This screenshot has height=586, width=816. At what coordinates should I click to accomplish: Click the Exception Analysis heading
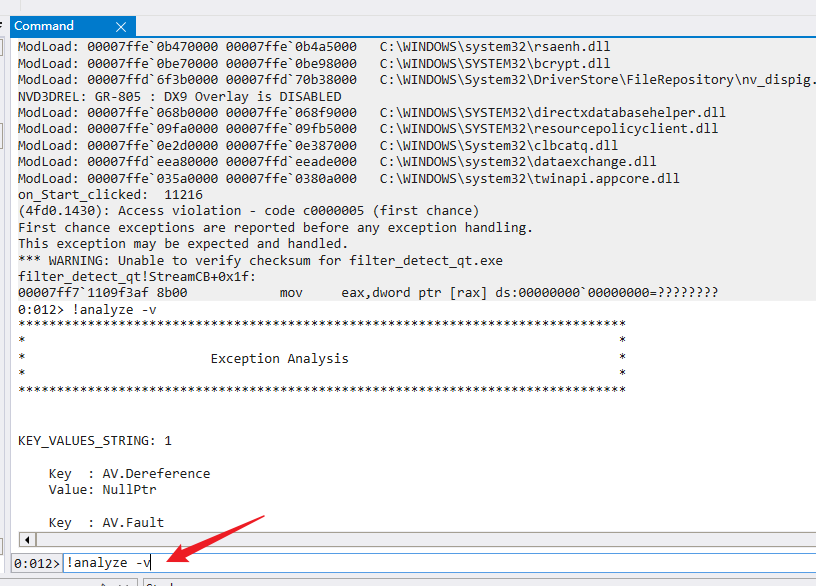pyautogui.click(x=279, y=359)
